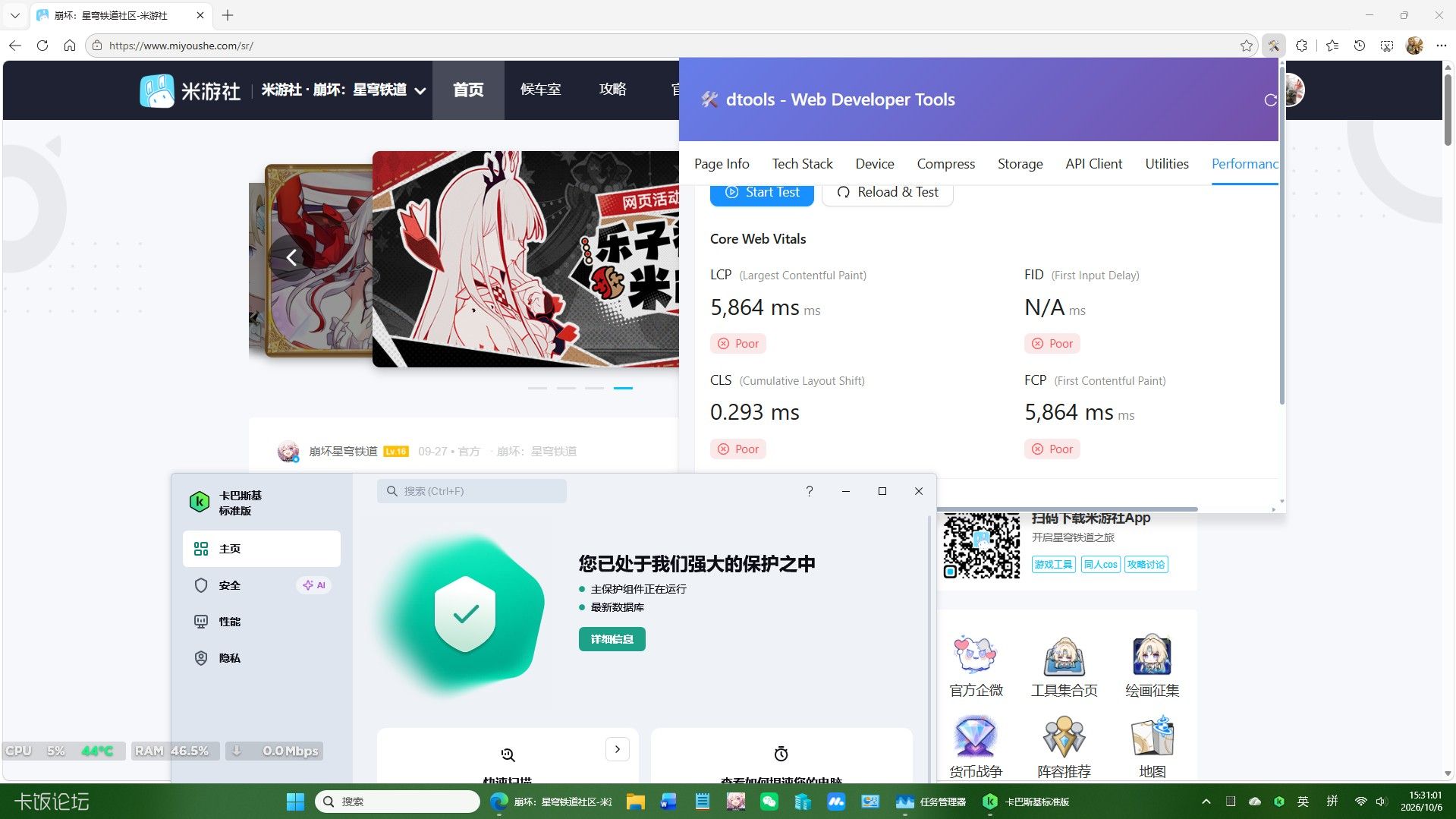Click the browser refresh button
The width and height of the screenshot is (1456, 819).
(x=42, y=46)
